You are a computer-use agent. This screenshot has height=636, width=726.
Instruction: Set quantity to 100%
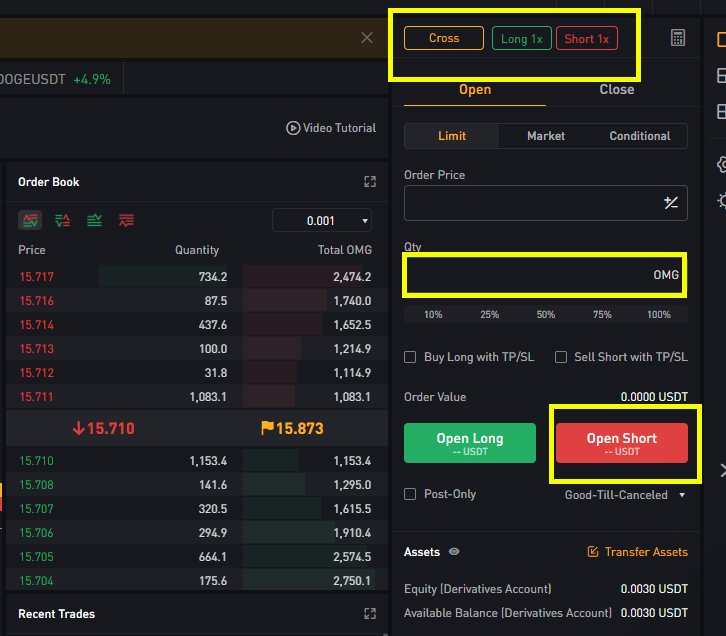coord(658,315)
